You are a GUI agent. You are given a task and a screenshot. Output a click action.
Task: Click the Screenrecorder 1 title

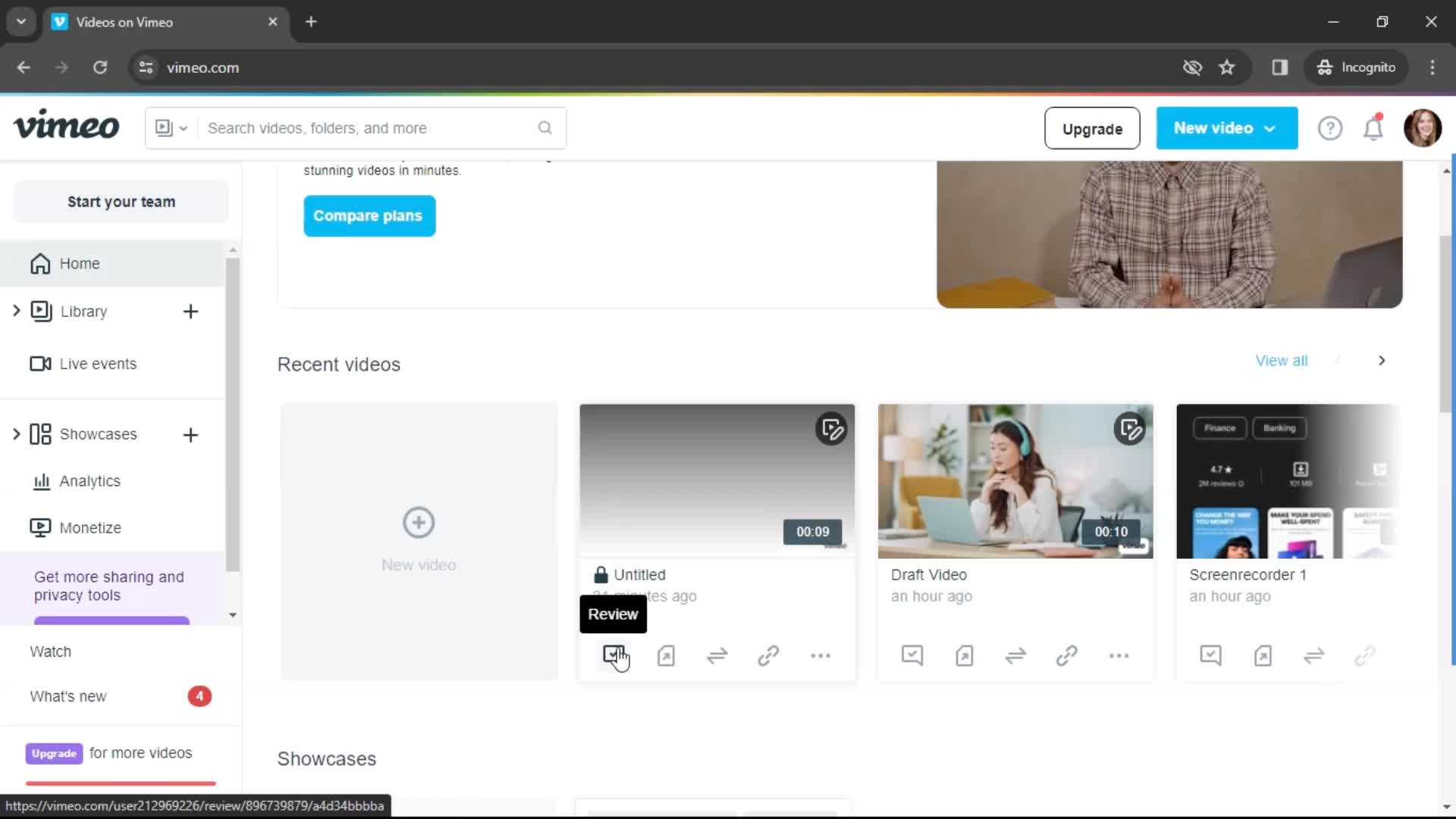[x=1247, y=575]
